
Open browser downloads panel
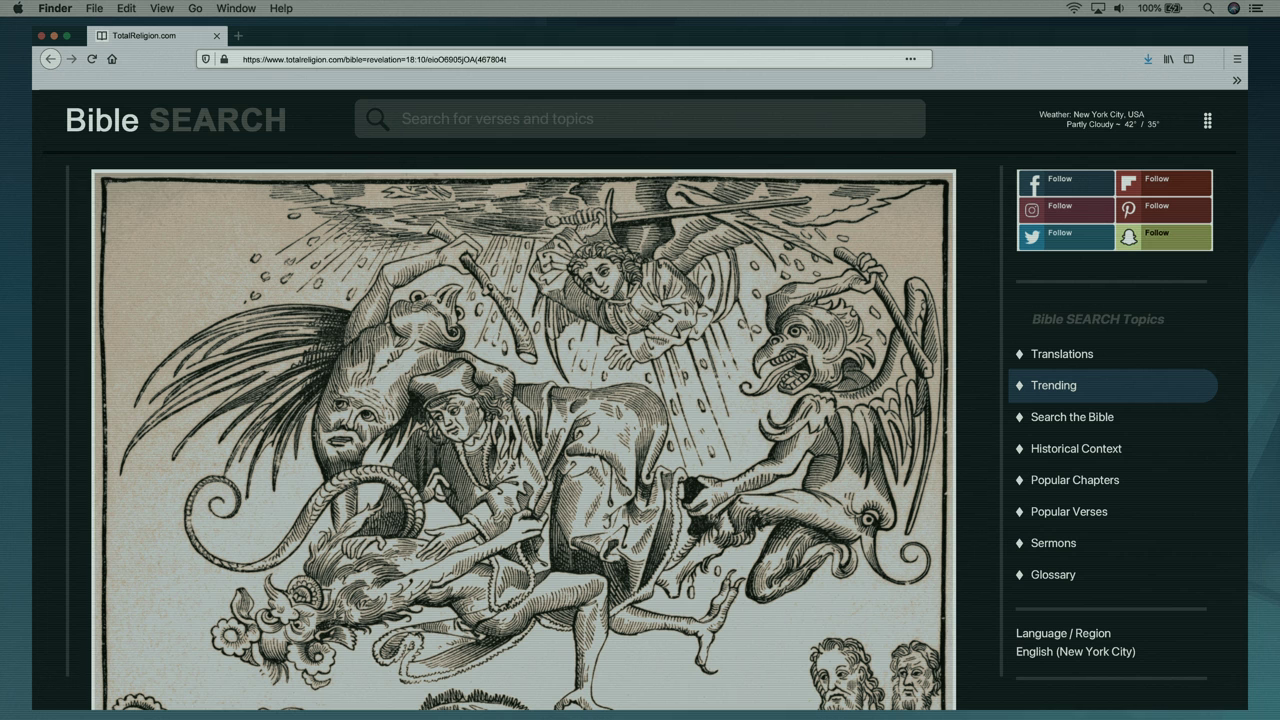click(1148, 59)
